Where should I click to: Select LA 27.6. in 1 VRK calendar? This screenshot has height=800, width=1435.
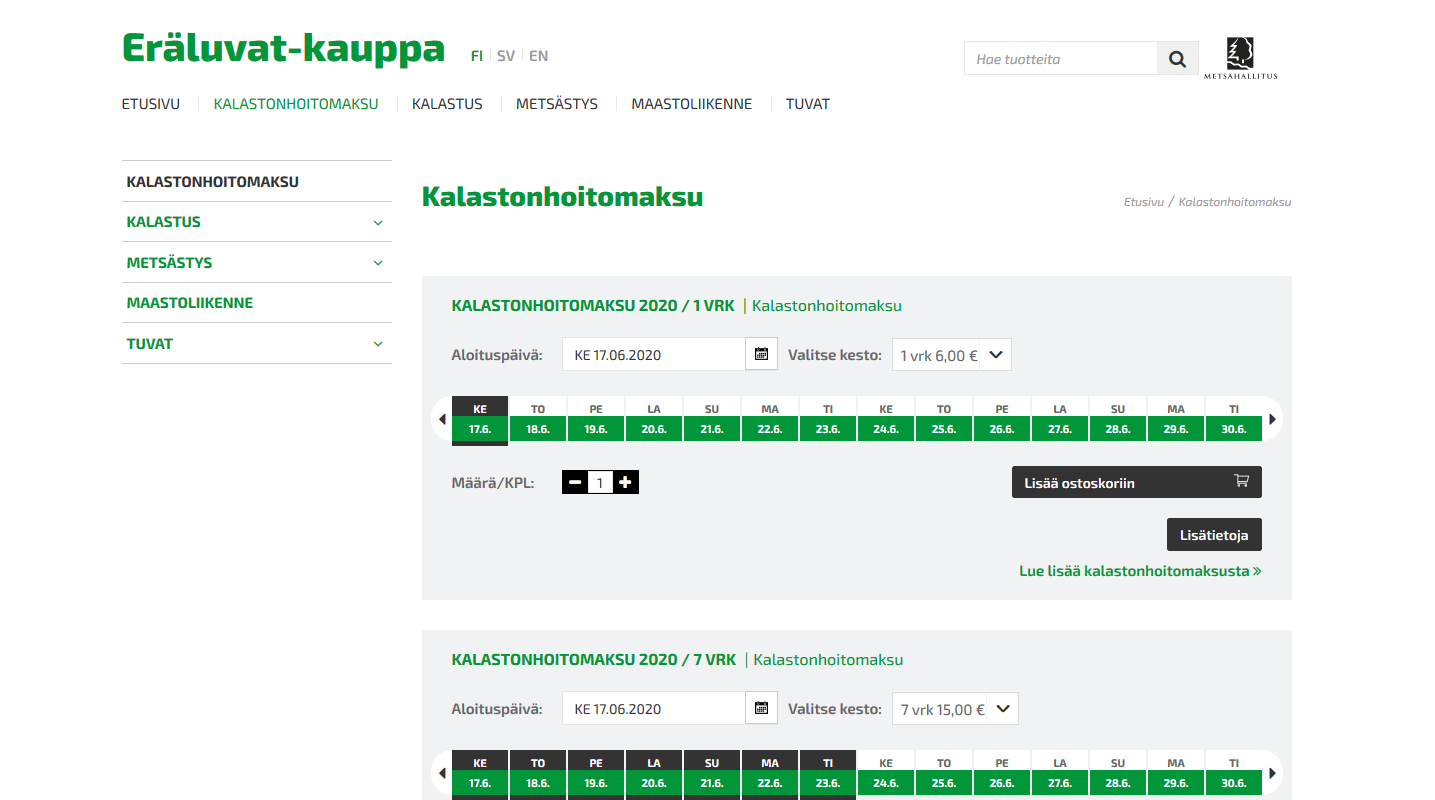tap(1060, 419)
